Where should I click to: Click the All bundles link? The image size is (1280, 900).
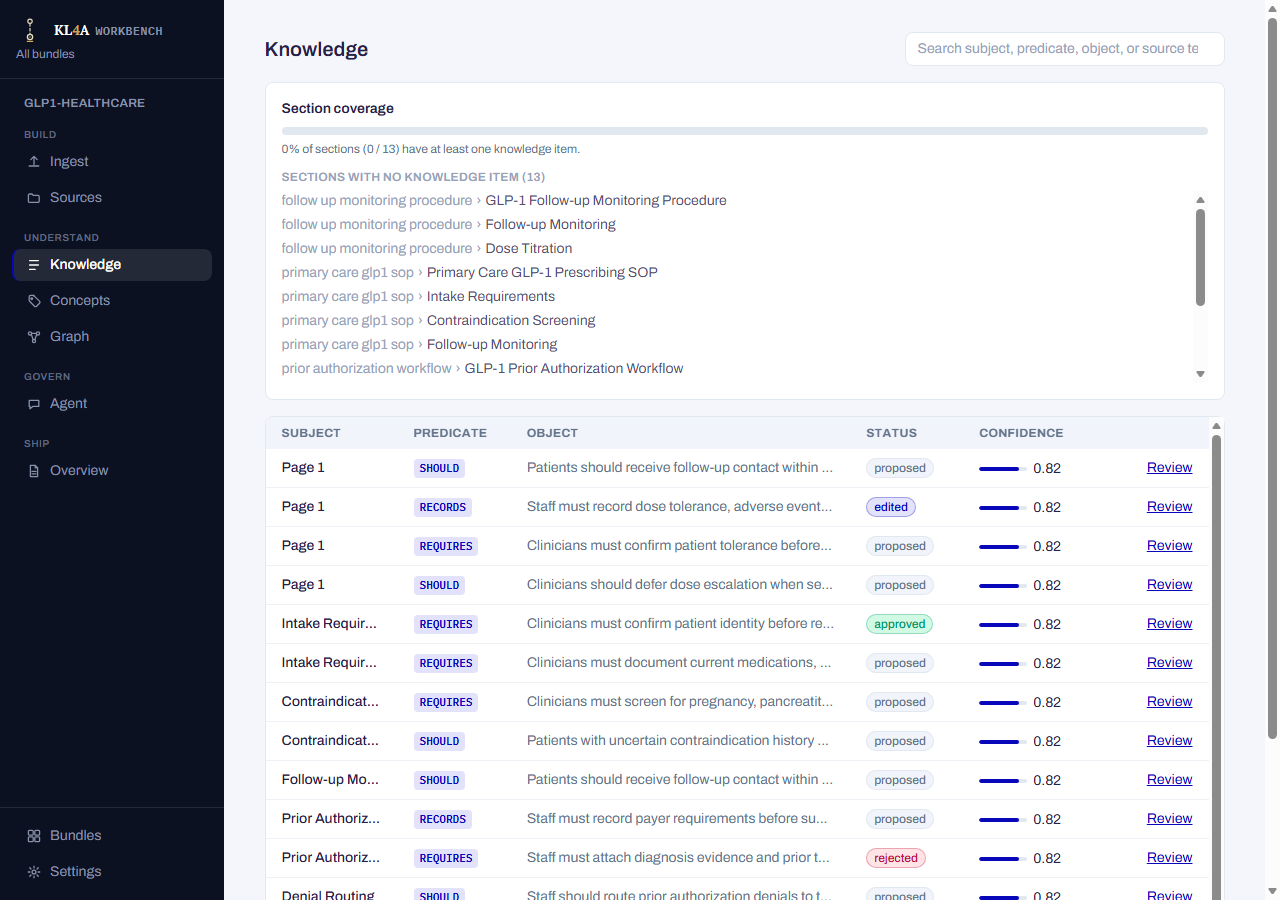45,54
